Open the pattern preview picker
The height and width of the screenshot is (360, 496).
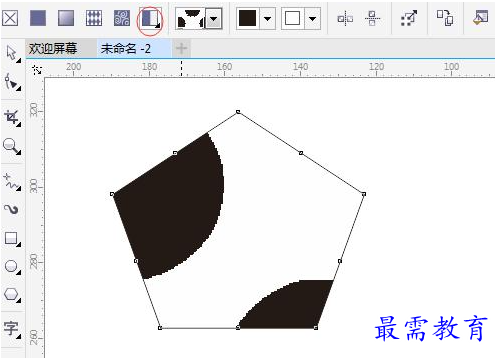[190, 19]
